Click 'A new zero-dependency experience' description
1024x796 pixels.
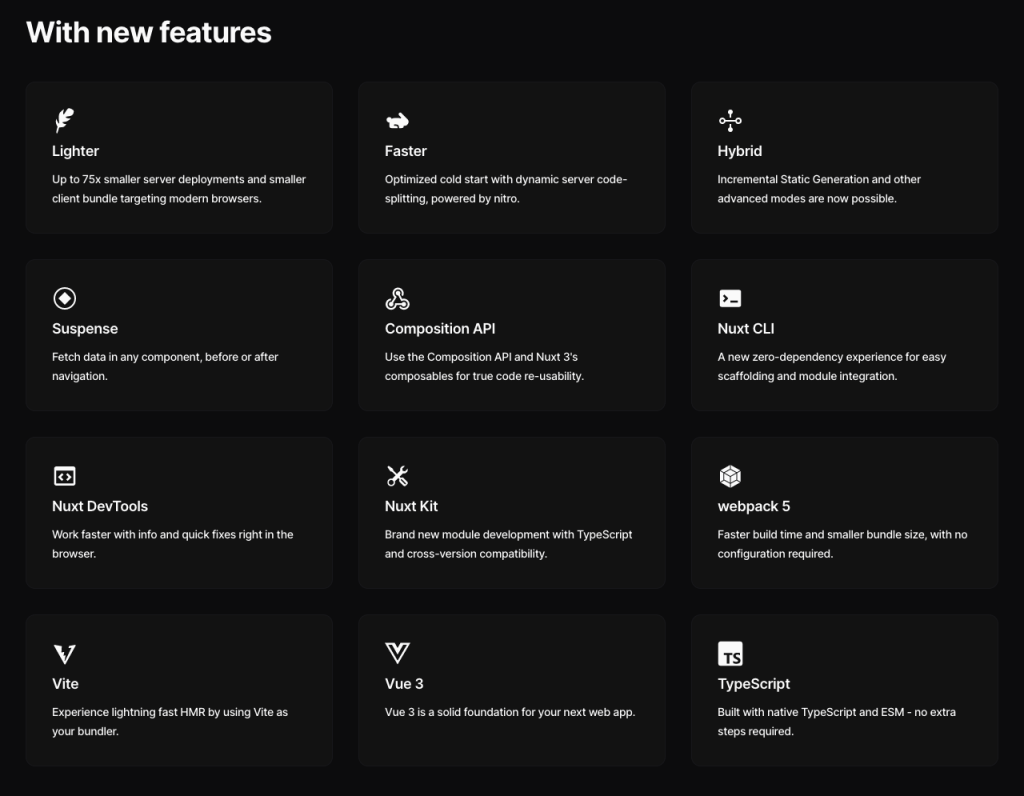pyautogui.click(x=832, y=366)
